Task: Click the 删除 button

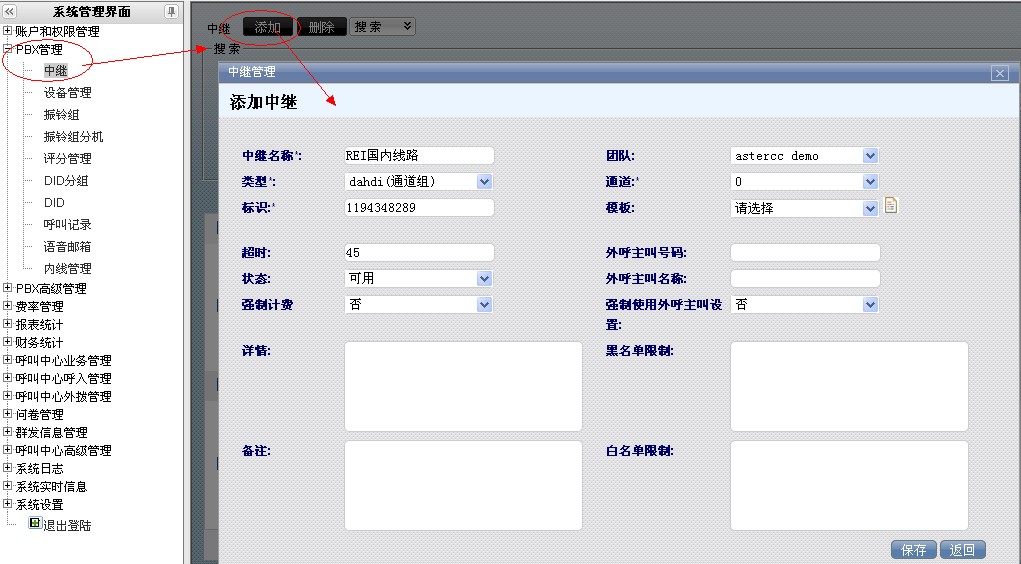Action: pos(322,27)
